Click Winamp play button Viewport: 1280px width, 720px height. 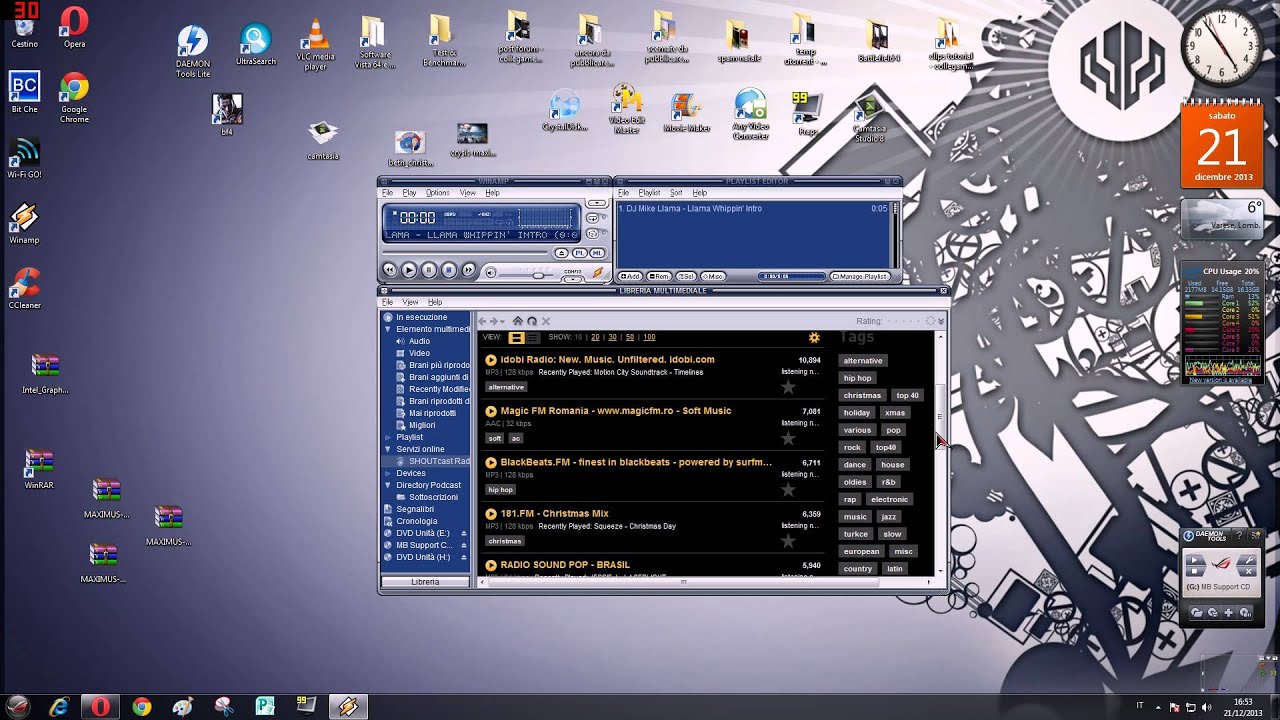point(409,270)
